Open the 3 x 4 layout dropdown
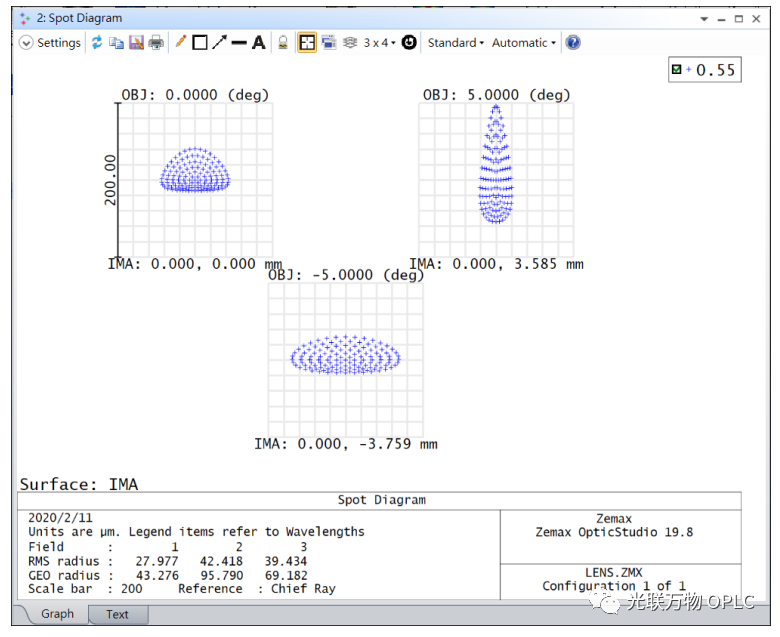The width and height of the screenshot is (780, 637). 379,43
